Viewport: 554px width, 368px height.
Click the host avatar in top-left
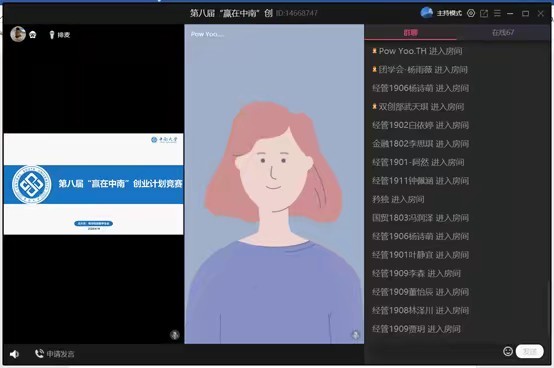coord(18,34)
